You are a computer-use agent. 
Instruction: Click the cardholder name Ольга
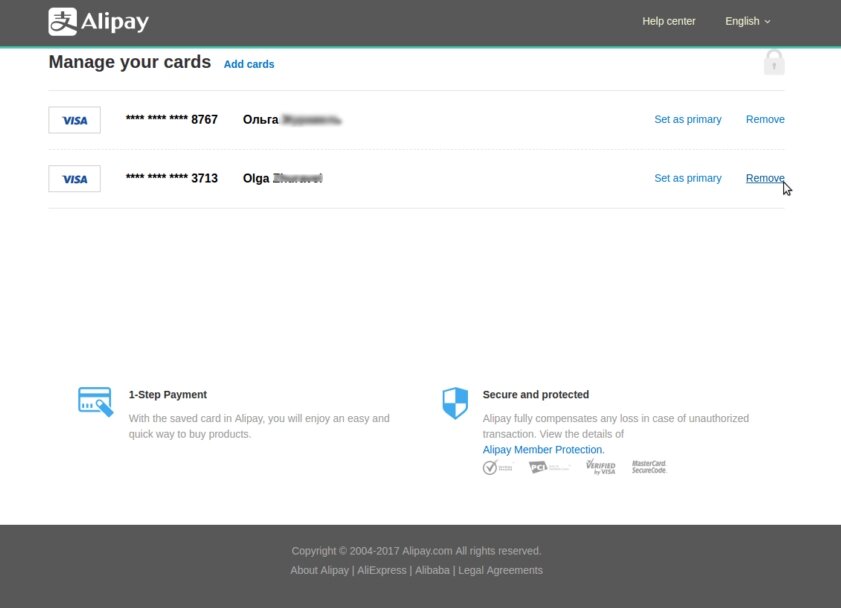click(x=261, y=120)
